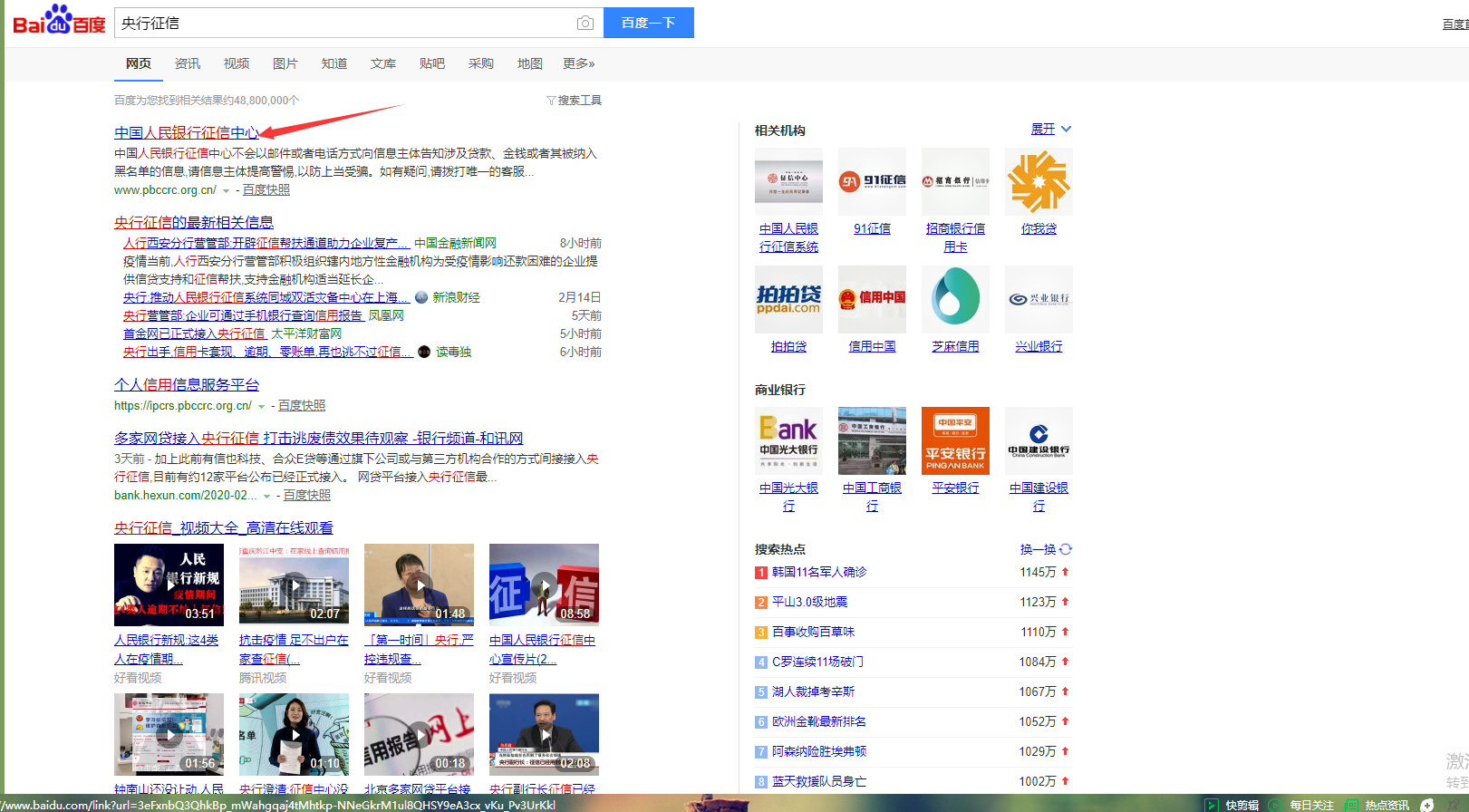Open the 搜索工具 options
1469x812 pixels.
[x=575, y=101]
